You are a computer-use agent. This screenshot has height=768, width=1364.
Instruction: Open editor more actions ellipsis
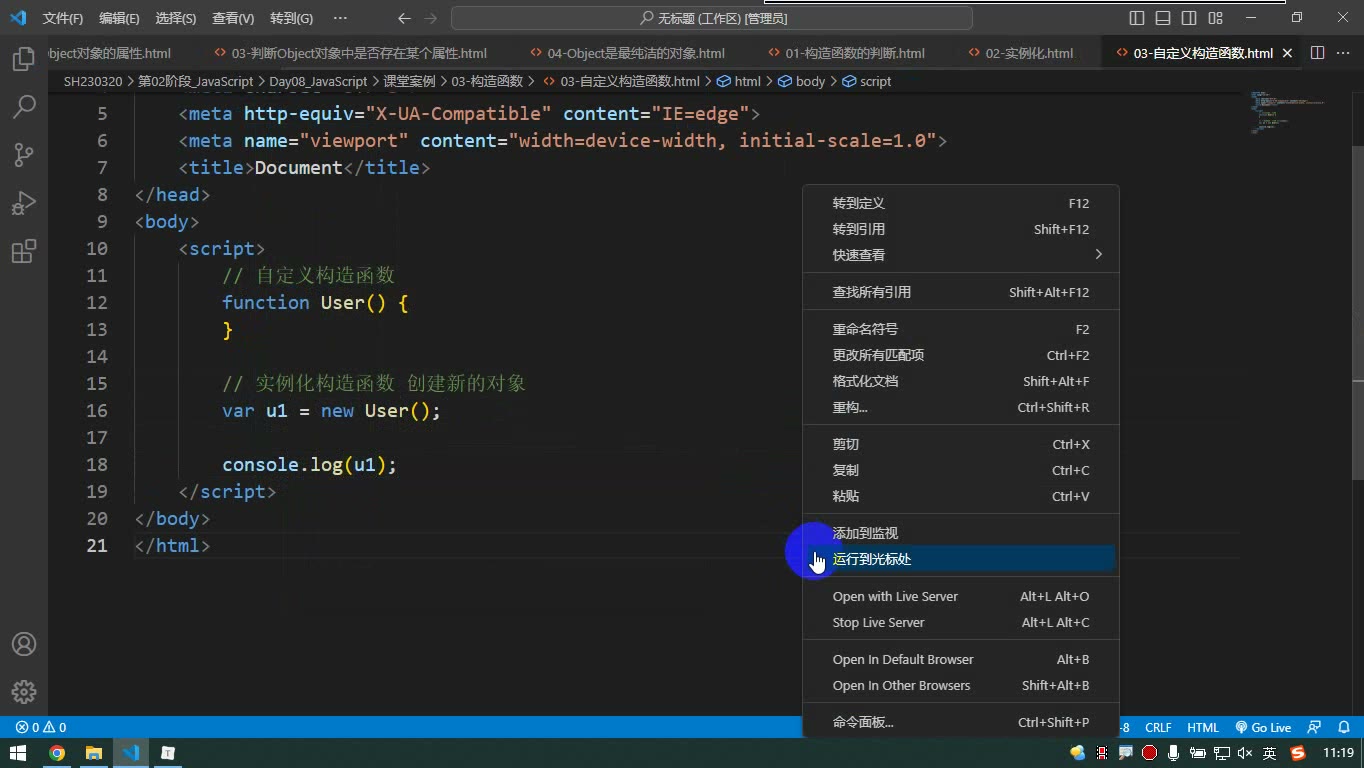[1344, 53]
